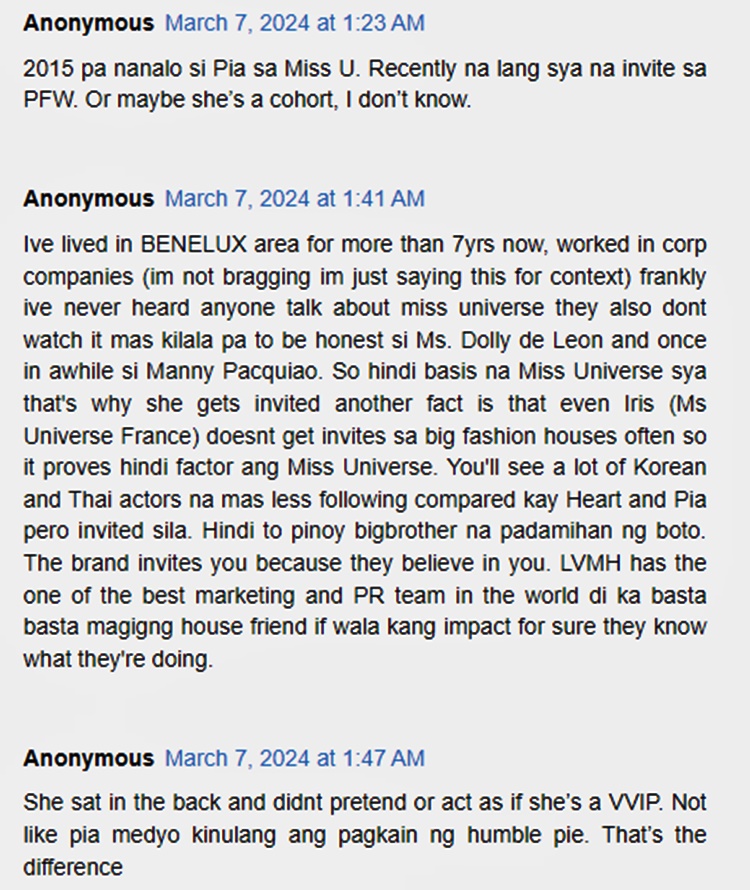Click the second Anonymous author name
The width and height of the screenshot is (750, 890).
pos(89,199)
